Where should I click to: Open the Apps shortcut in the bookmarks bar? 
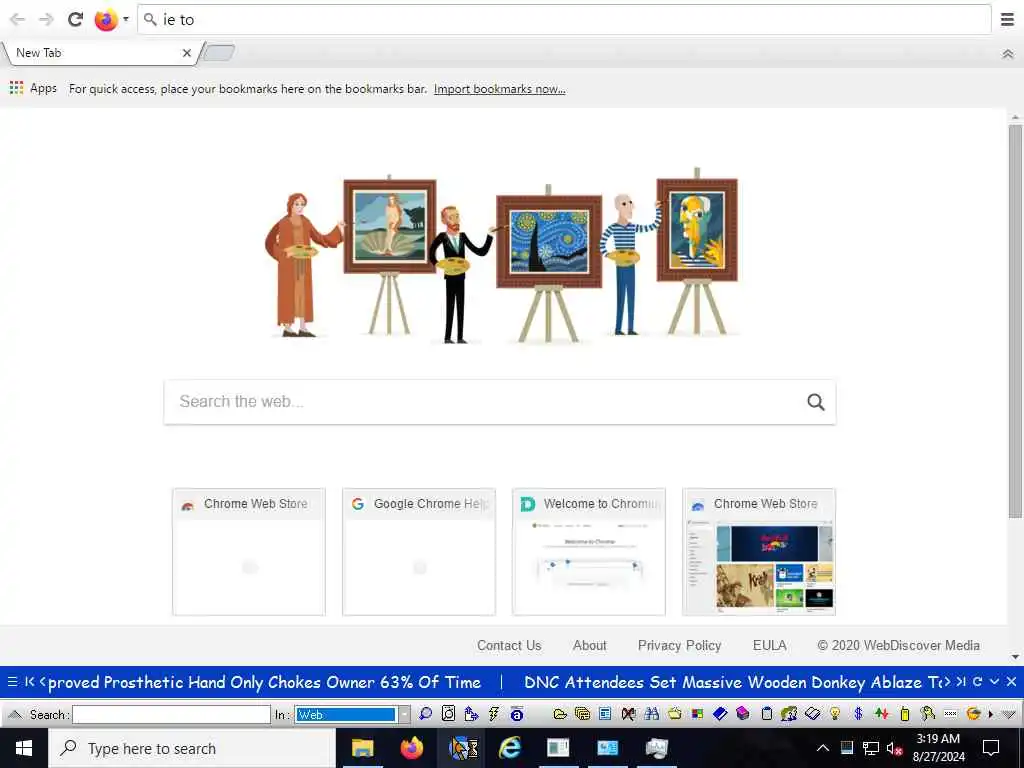[33, 88]
